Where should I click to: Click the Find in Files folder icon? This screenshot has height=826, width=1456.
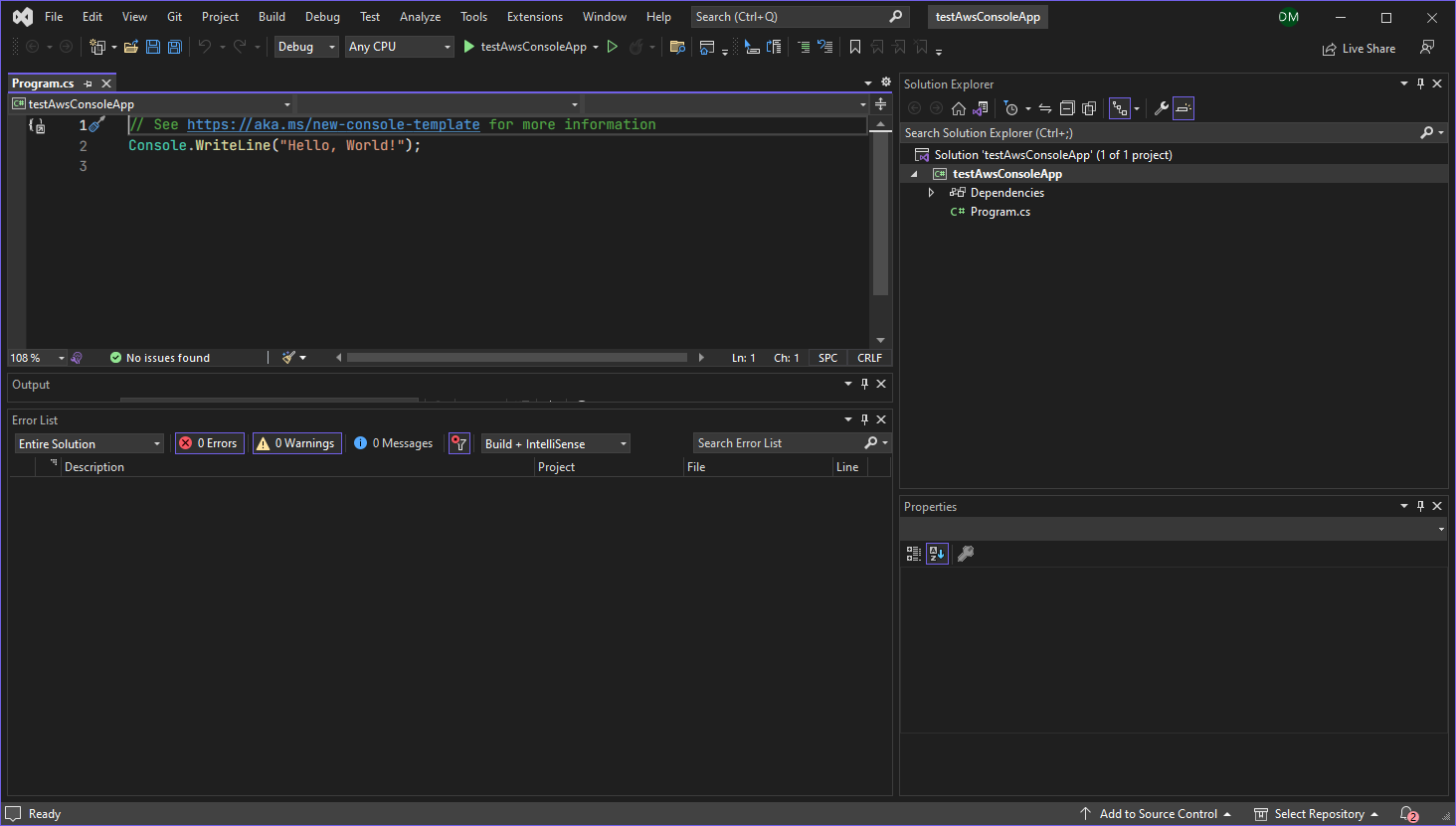(x=677, y=47)
